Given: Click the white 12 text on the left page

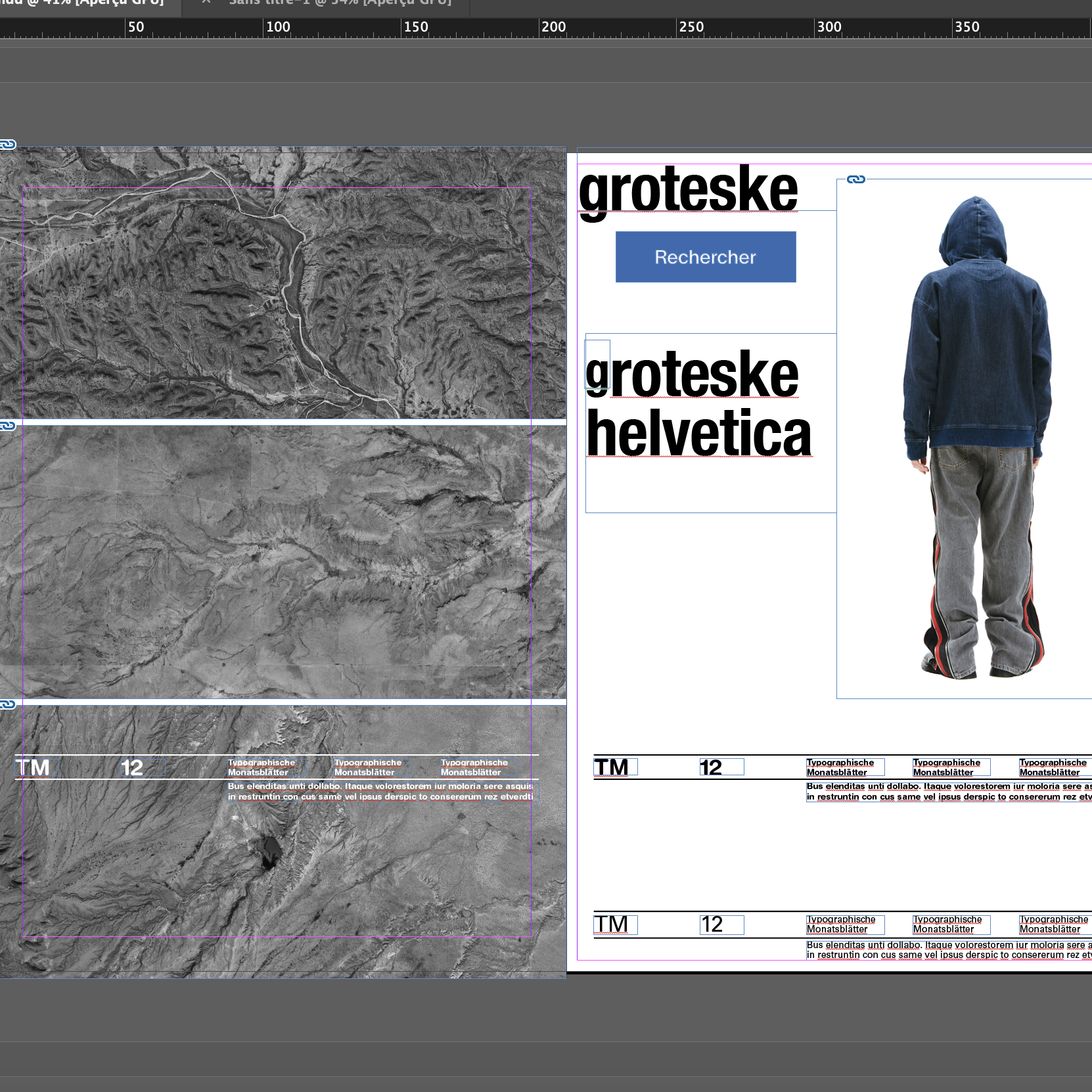Looking at the screenshot, I should (132, 767).
